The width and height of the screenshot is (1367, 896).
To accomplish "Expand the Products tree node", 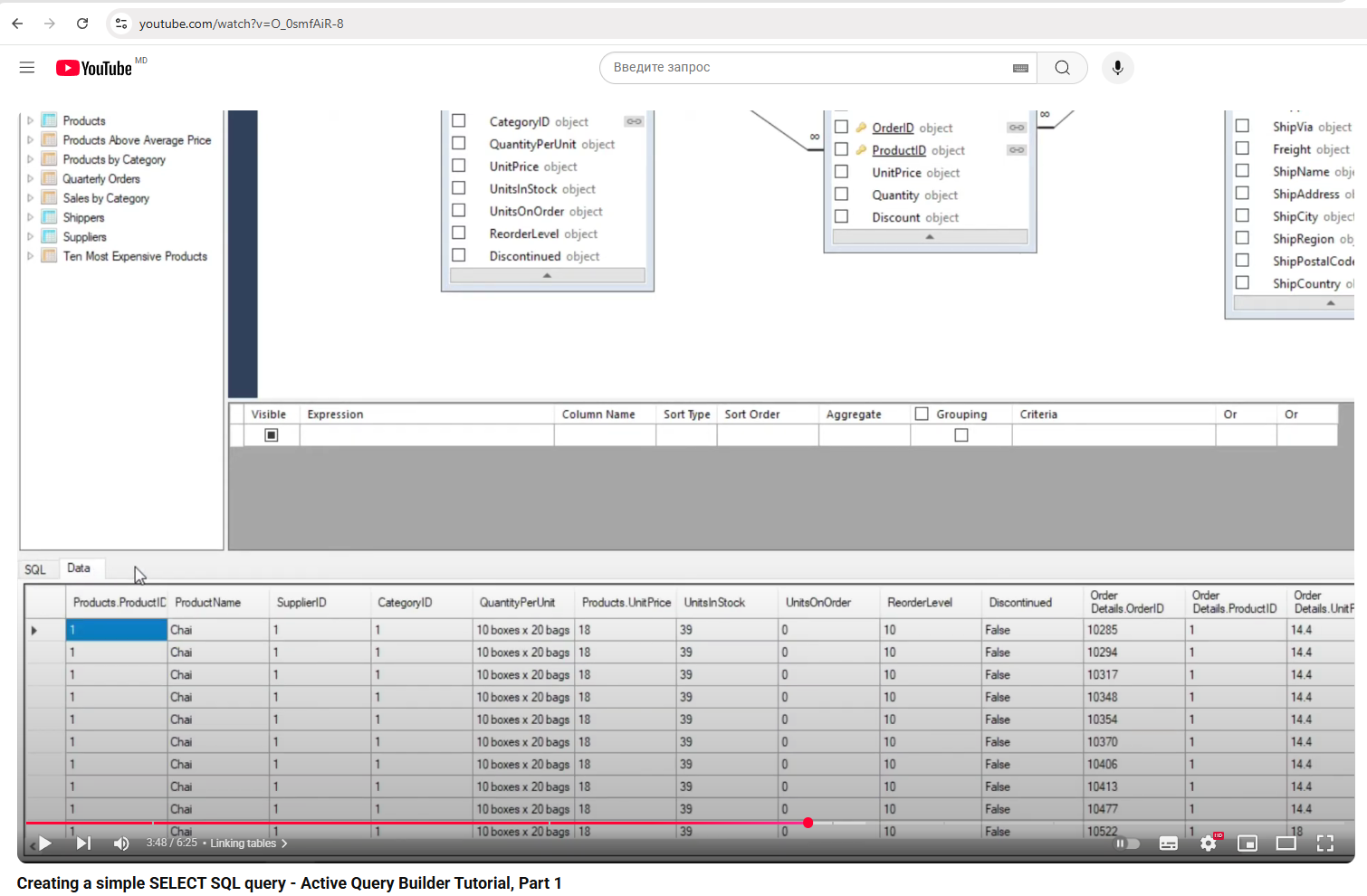I will (30, 120).
